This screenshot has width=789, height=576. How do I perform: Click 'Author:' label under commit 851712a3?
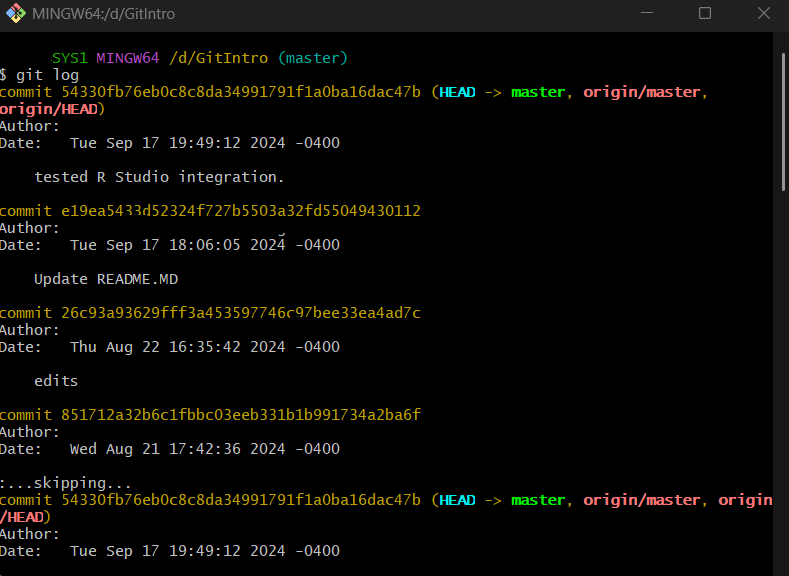click(x=30, y=432)
